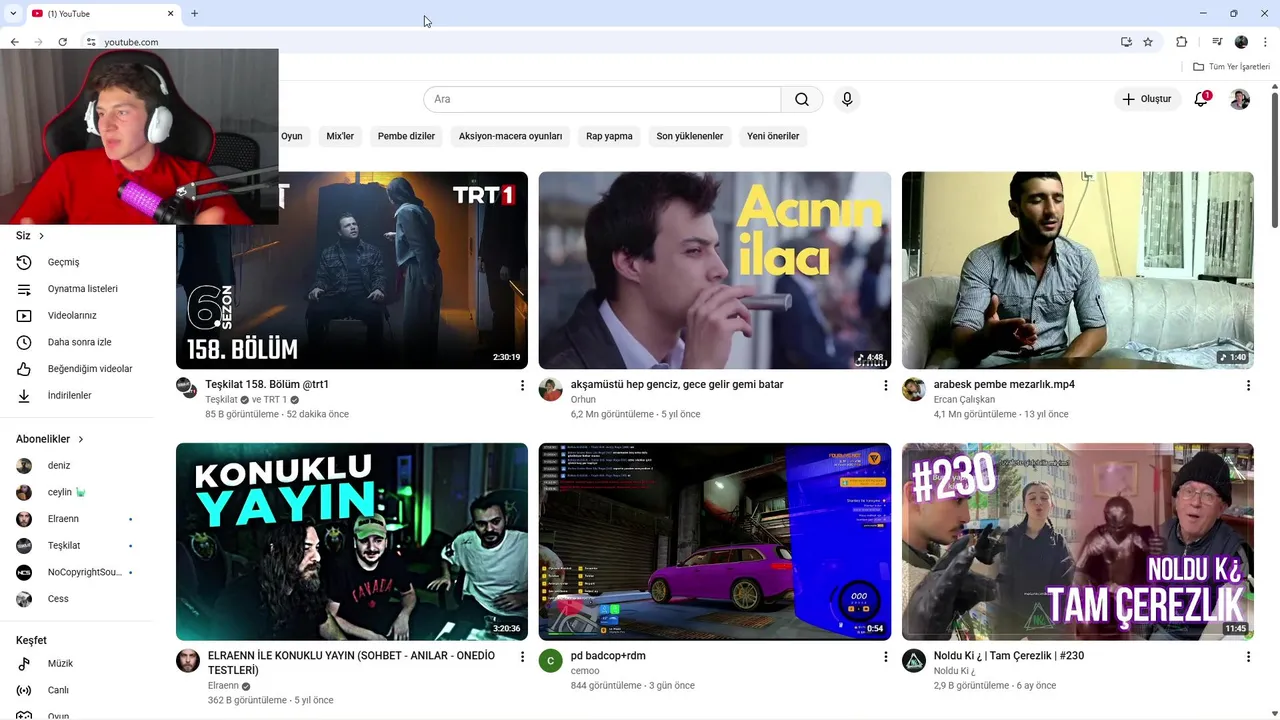1280x720 pixels.
Task: Open Oynatma listeleri in sidebar
Action: pos(76,289)
